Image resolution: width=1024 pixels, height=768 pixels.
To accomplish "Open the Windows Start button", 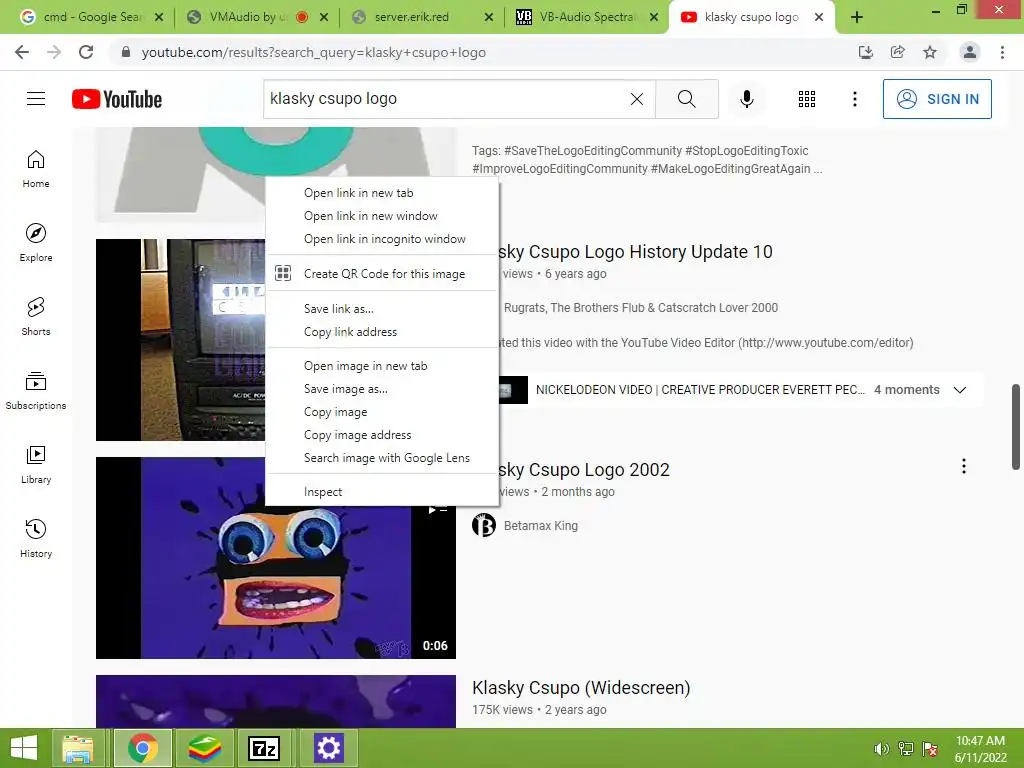I will pos(24,748).
